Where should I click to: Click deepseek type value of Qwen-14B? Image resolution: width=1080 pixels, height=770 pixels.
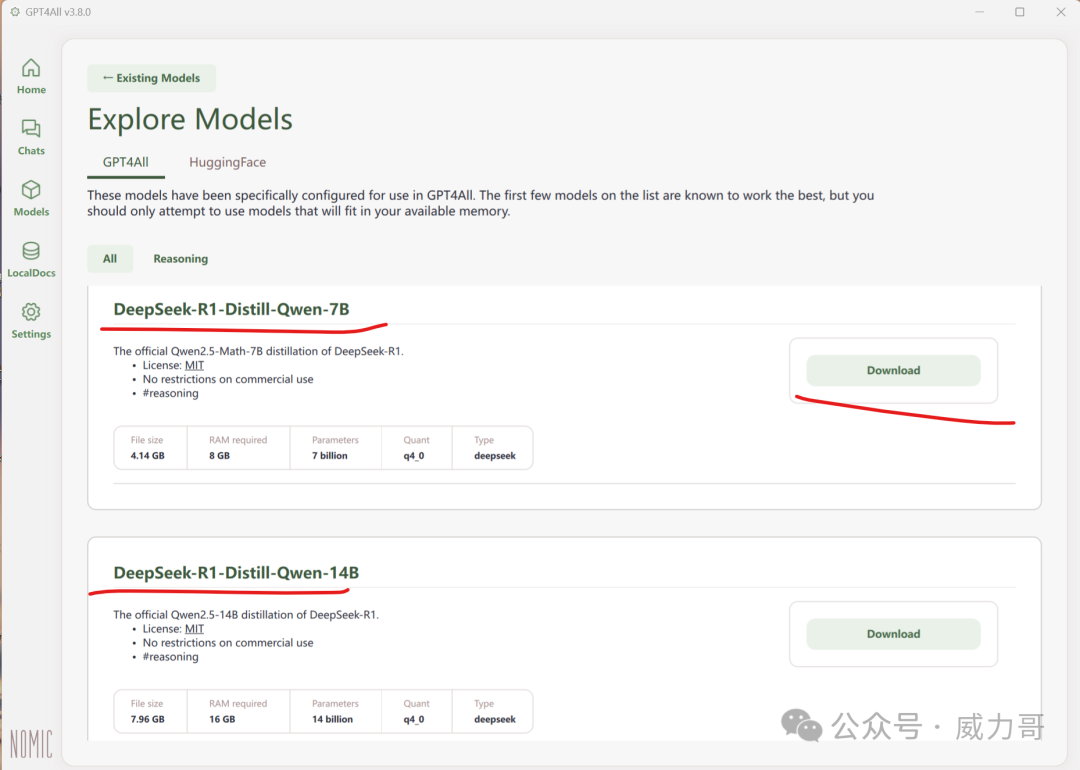(x=495, y=720)
